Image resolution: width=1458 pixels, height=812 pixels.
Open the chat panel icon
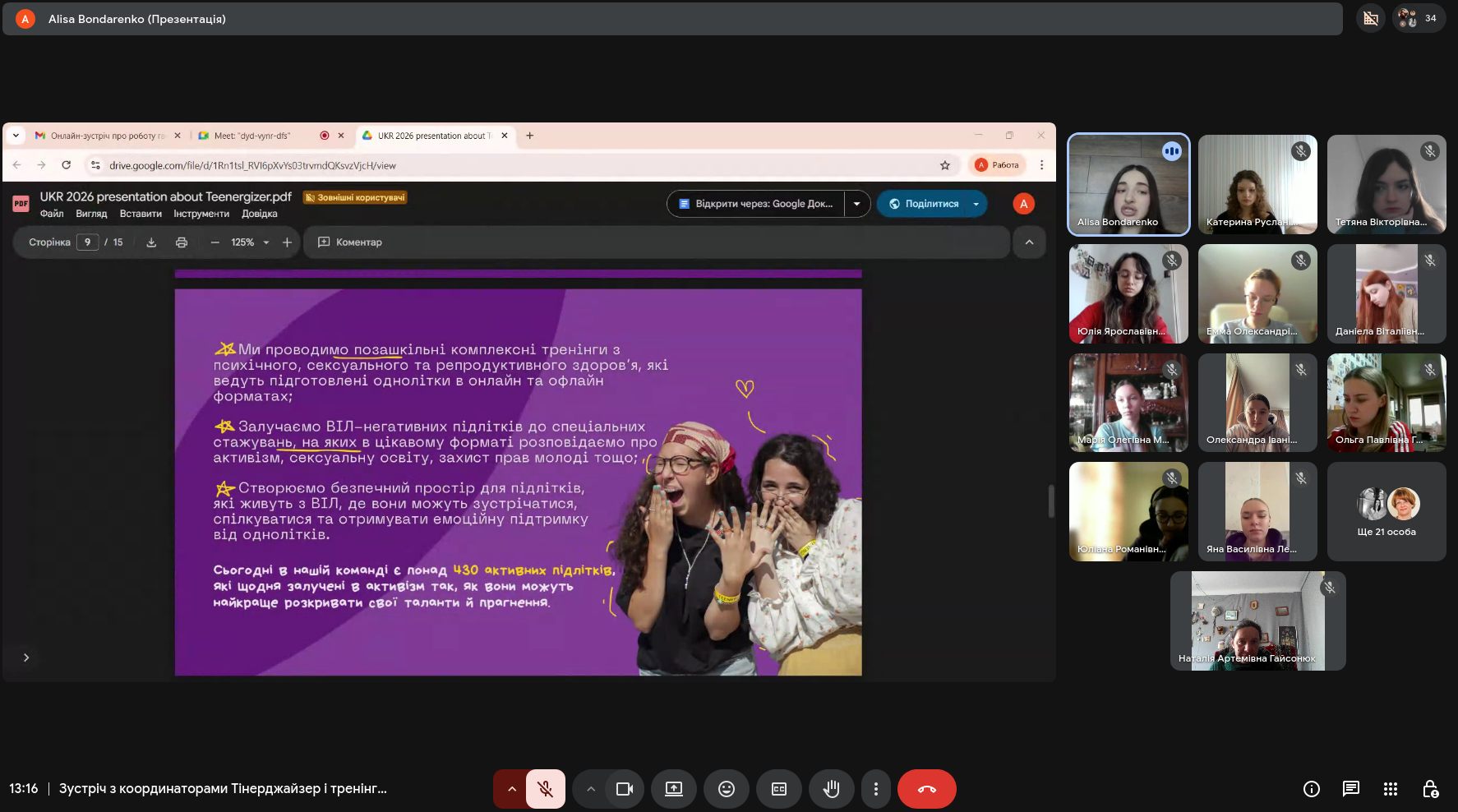(1351, 789)
